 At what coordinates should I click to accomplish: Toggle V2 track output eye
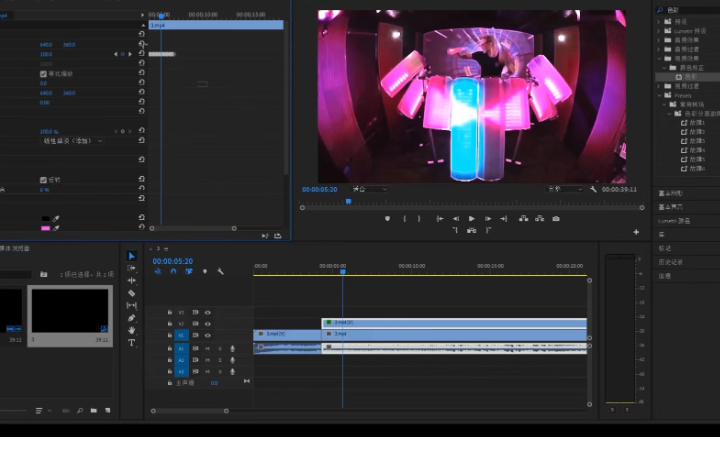[x=208, y=324]
